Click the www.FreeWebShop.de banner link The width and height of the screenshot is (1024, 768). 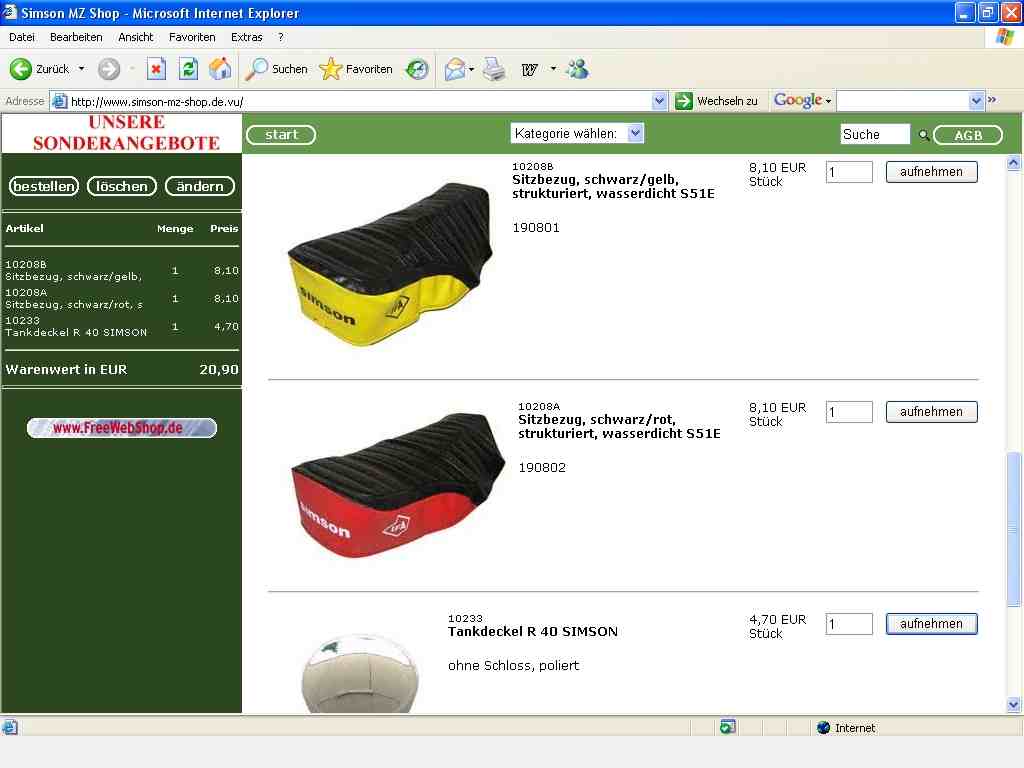point(121,428)
